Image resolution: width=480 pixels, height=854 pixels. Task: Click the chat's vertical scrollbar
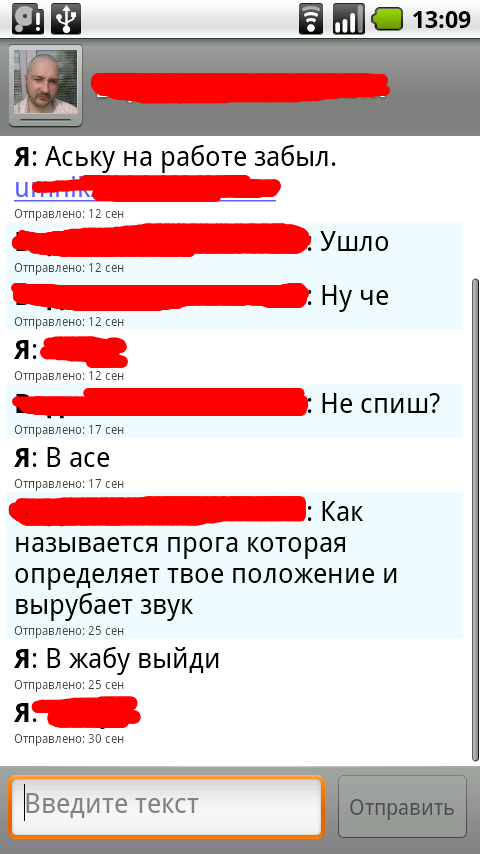tap(475, 520)
